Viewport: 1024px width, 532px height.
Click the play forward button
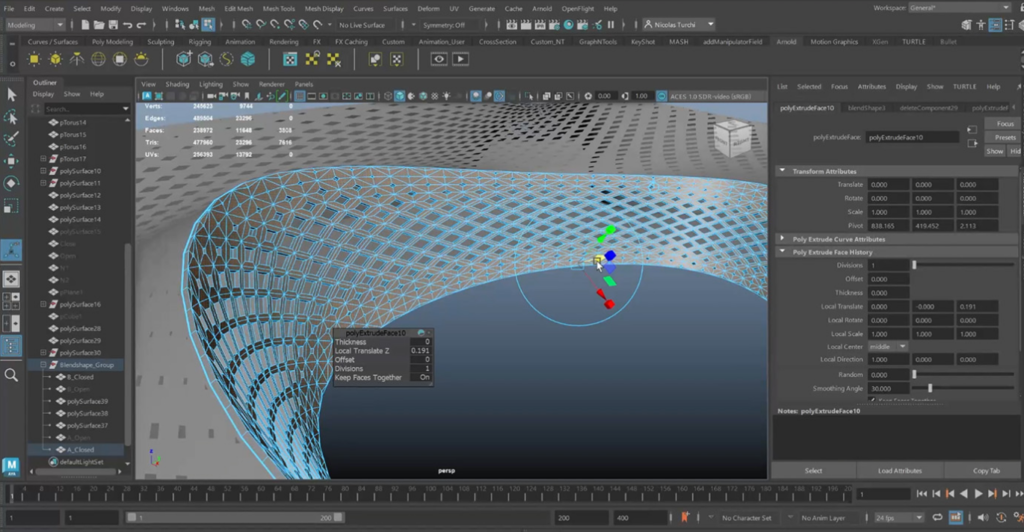978,494
